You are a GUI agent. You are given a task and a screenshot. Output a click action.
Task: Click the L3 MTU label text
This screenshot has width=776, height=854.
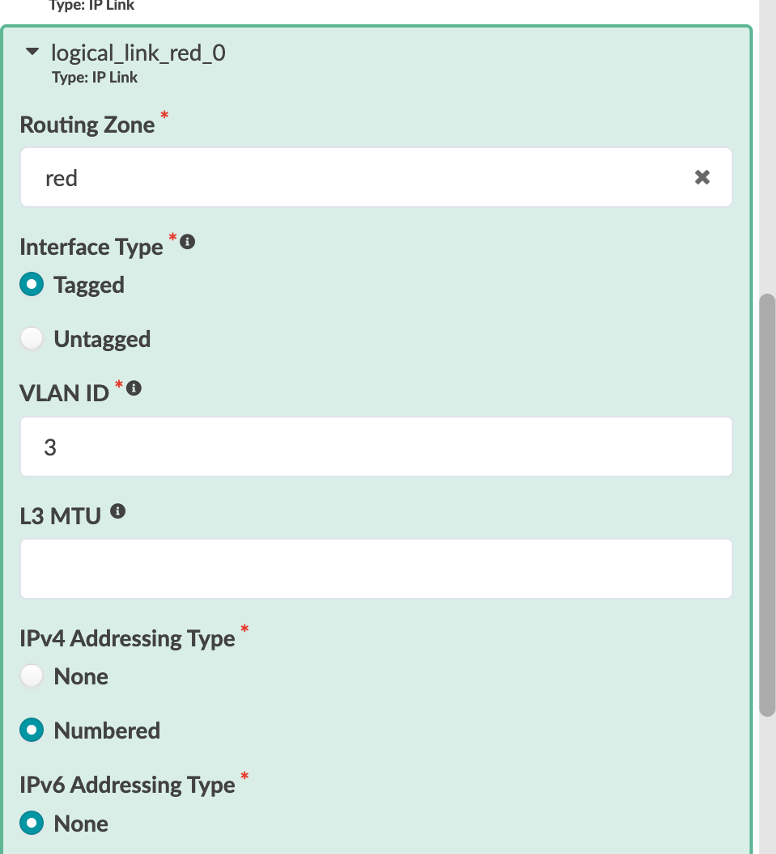coord(60,516)
